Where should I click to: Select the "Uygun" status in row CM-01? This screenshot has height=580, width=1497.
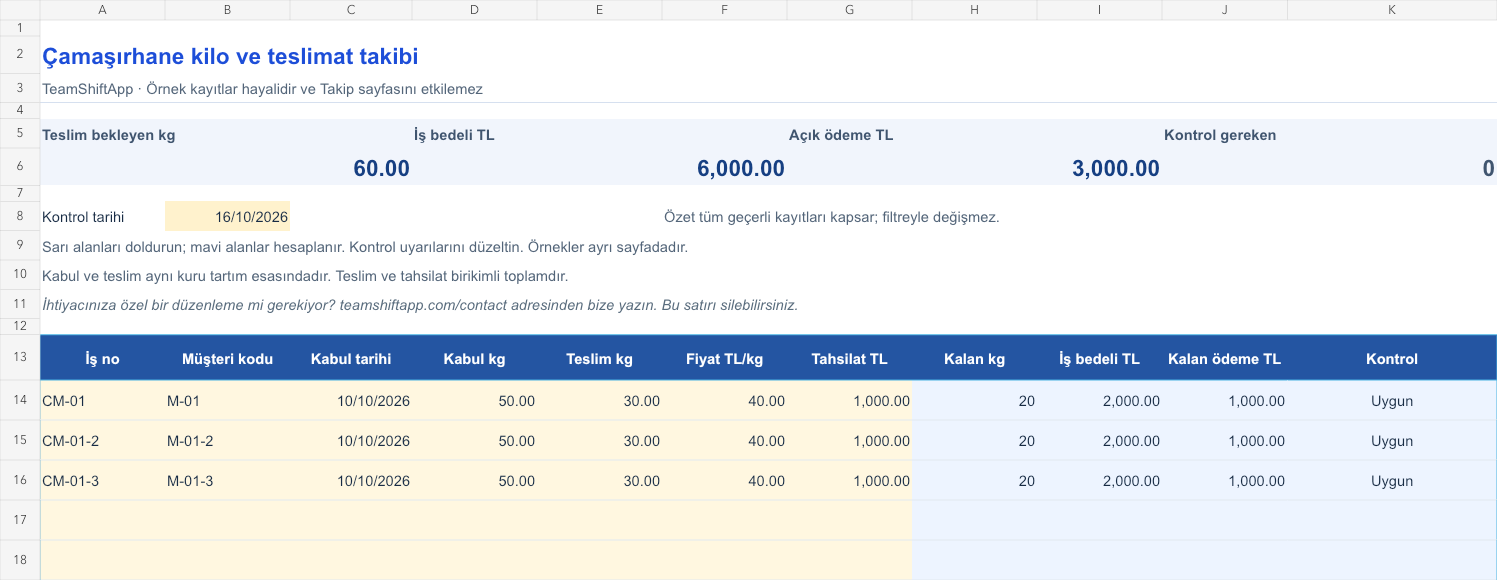coord(1392,401)
